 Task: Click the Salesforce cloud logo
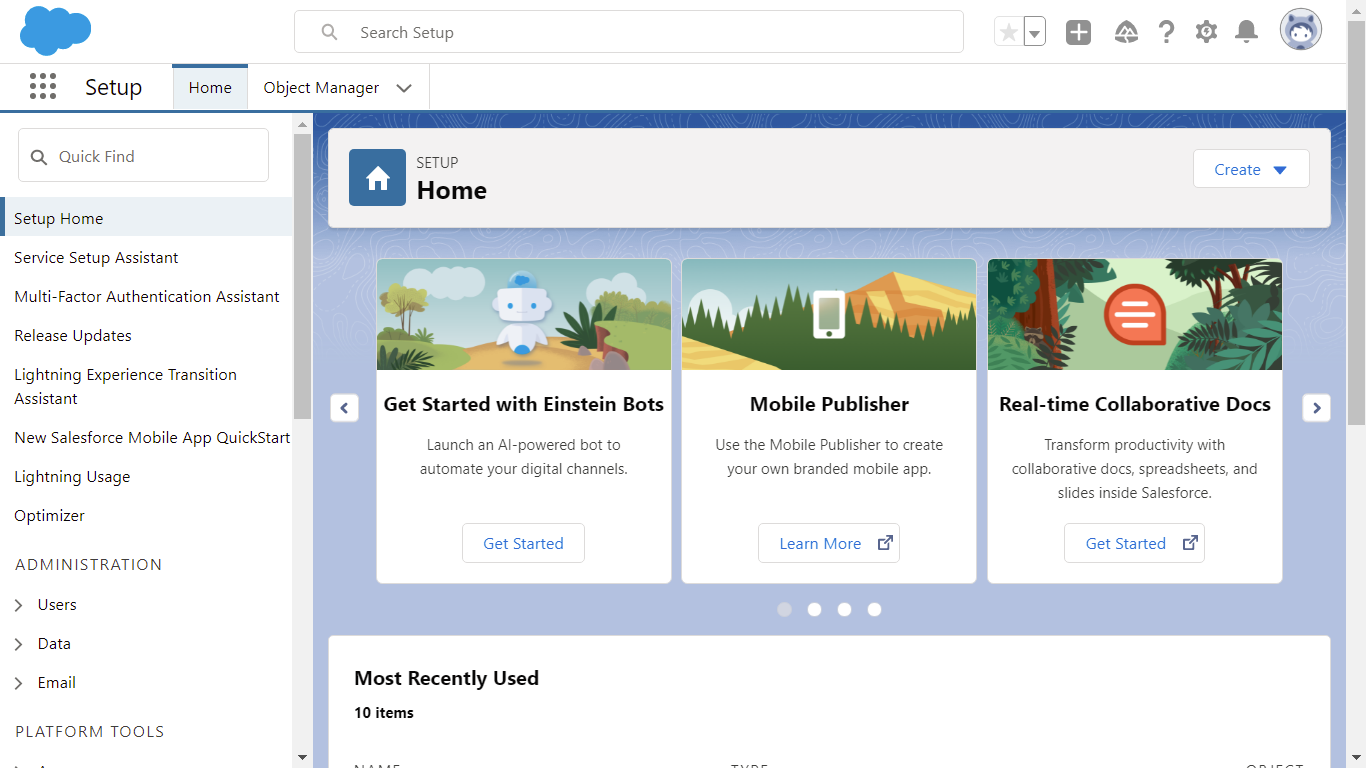tap(56, 31)
